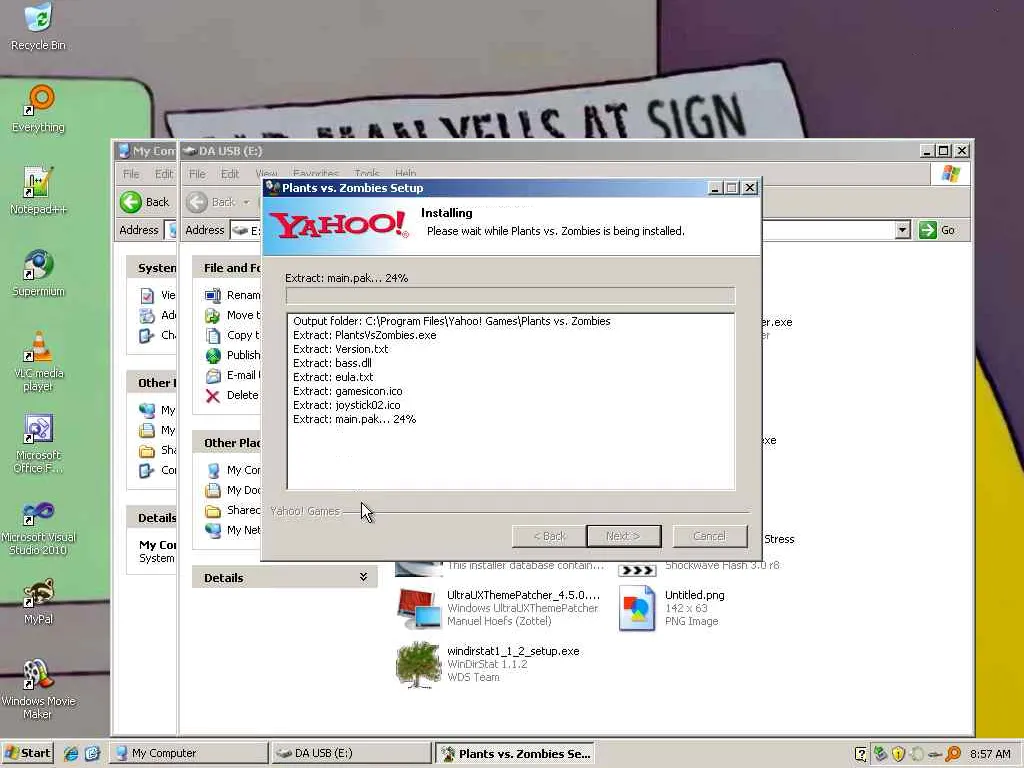Click the 'Output folder' log line

point(451,321)
